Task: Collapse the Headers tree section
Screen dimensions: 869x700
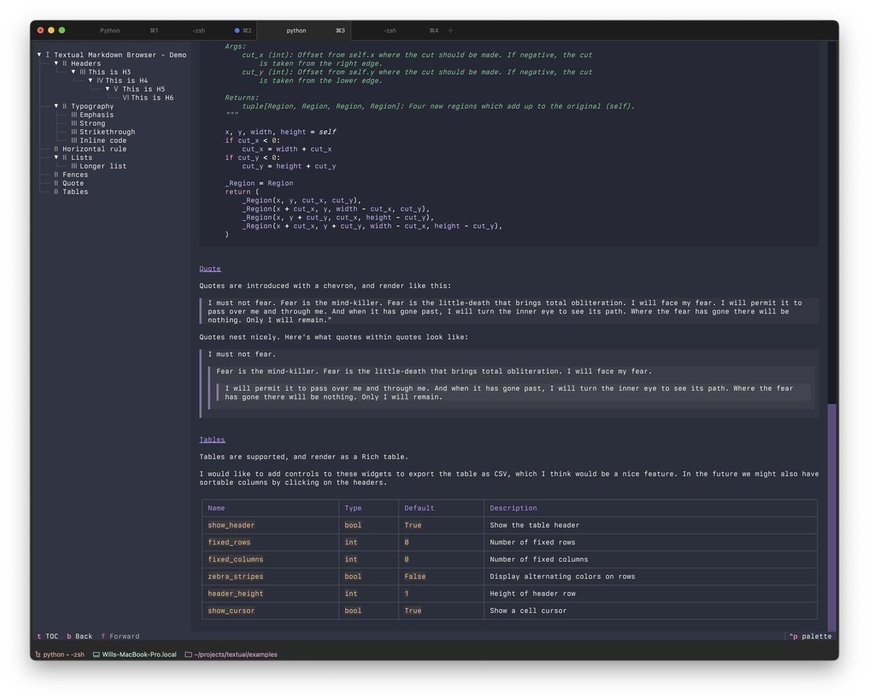Action: pyautogui.click(x=57, y=64)
